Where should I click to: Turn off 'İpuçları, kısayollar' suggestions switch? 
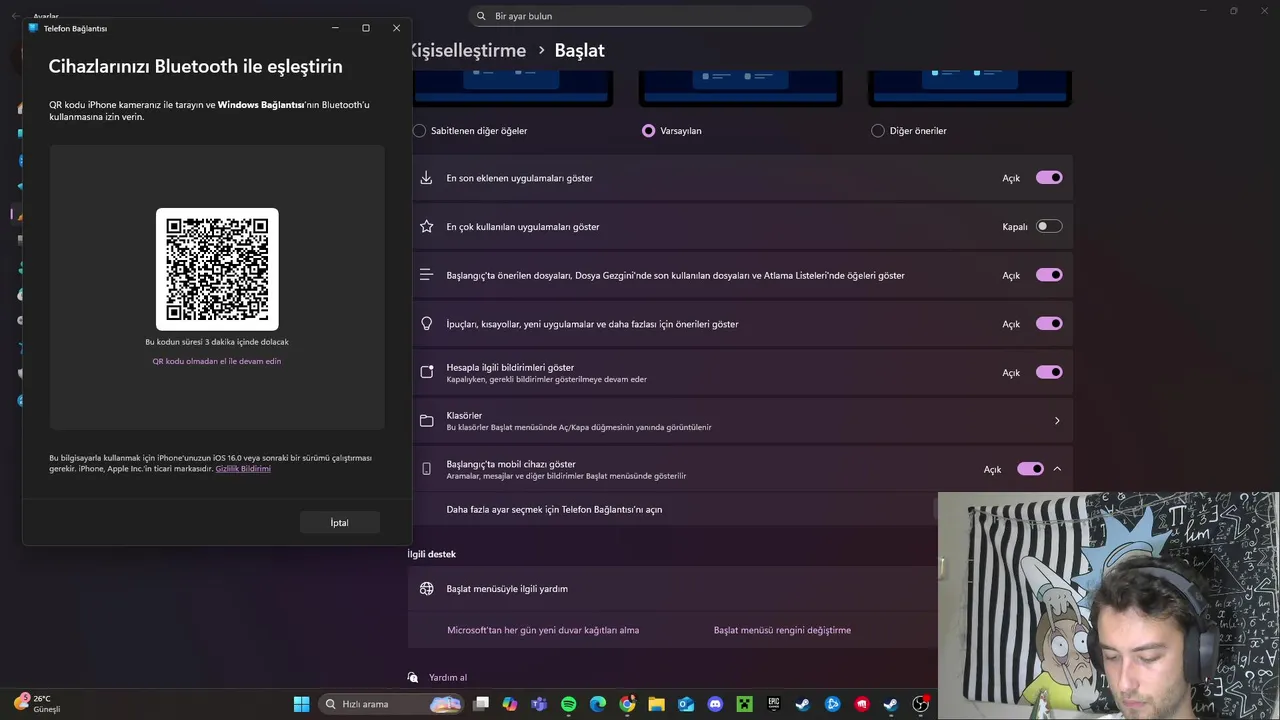point(1049,324)
